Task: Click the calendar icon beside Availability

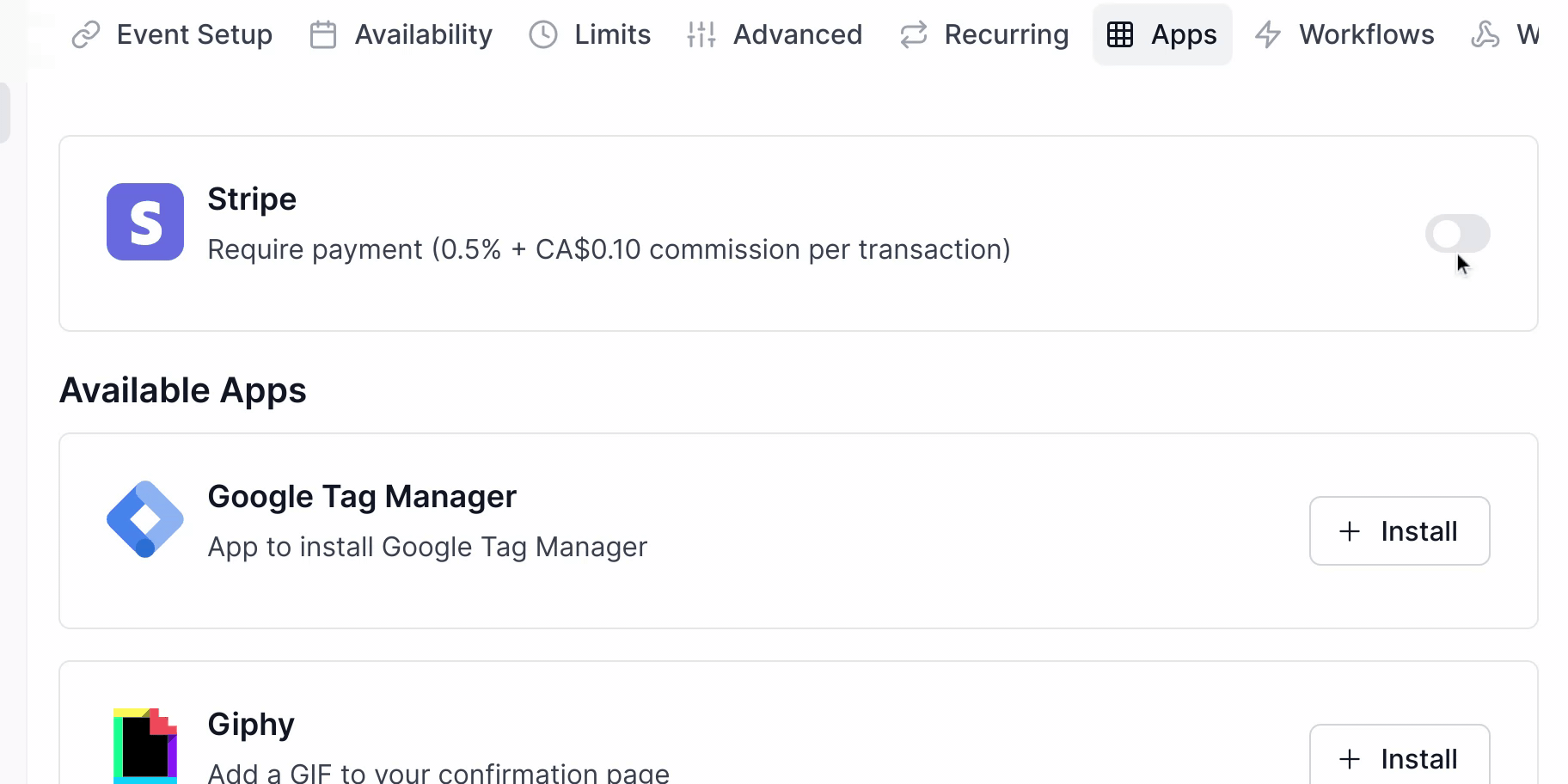Action: tap(323, 34)
